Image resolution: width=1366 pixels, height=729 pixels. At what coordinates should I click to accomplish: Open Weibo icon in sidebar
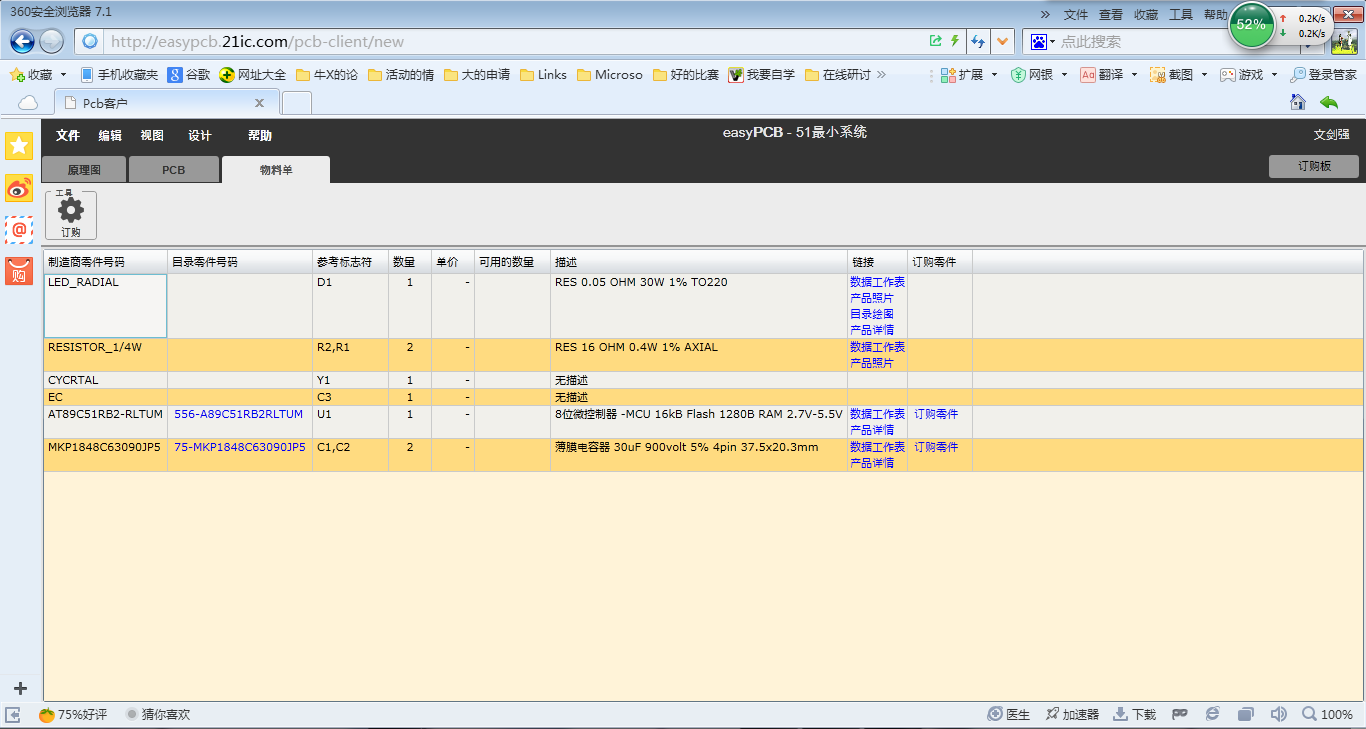19,188
